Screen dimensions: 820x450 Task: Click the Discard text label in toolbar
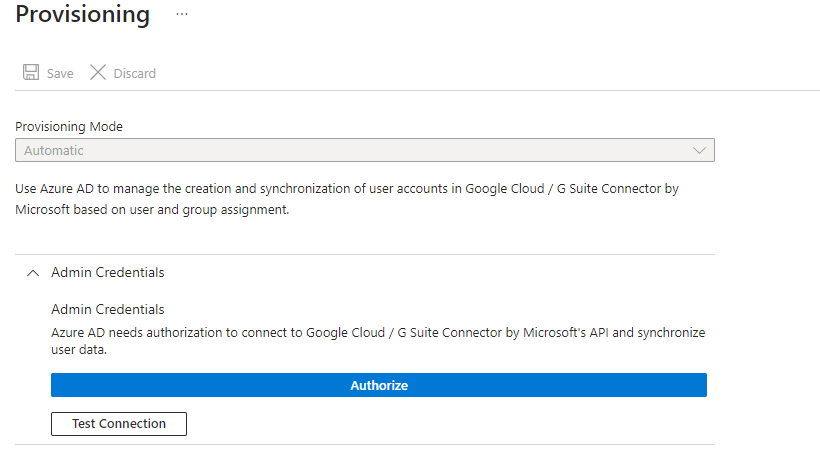tap(134, 73)
